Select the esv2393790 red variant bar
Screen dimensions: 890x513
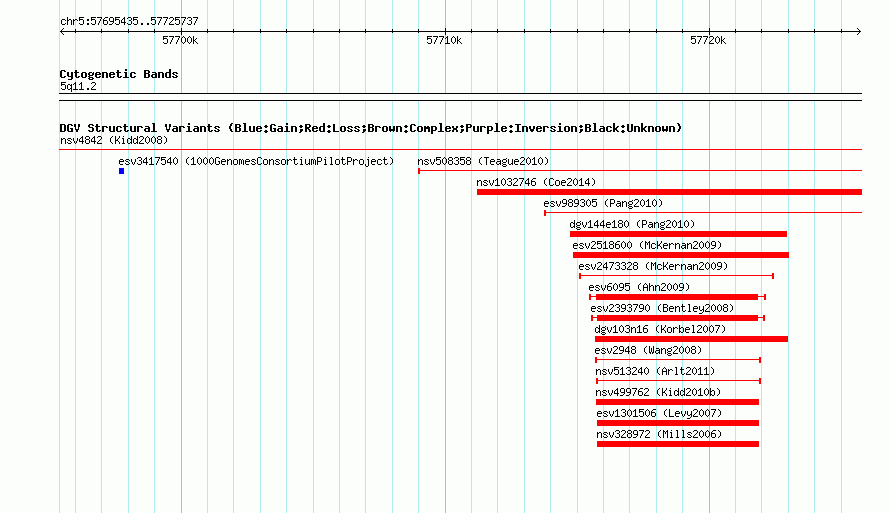tap(678, 318)
